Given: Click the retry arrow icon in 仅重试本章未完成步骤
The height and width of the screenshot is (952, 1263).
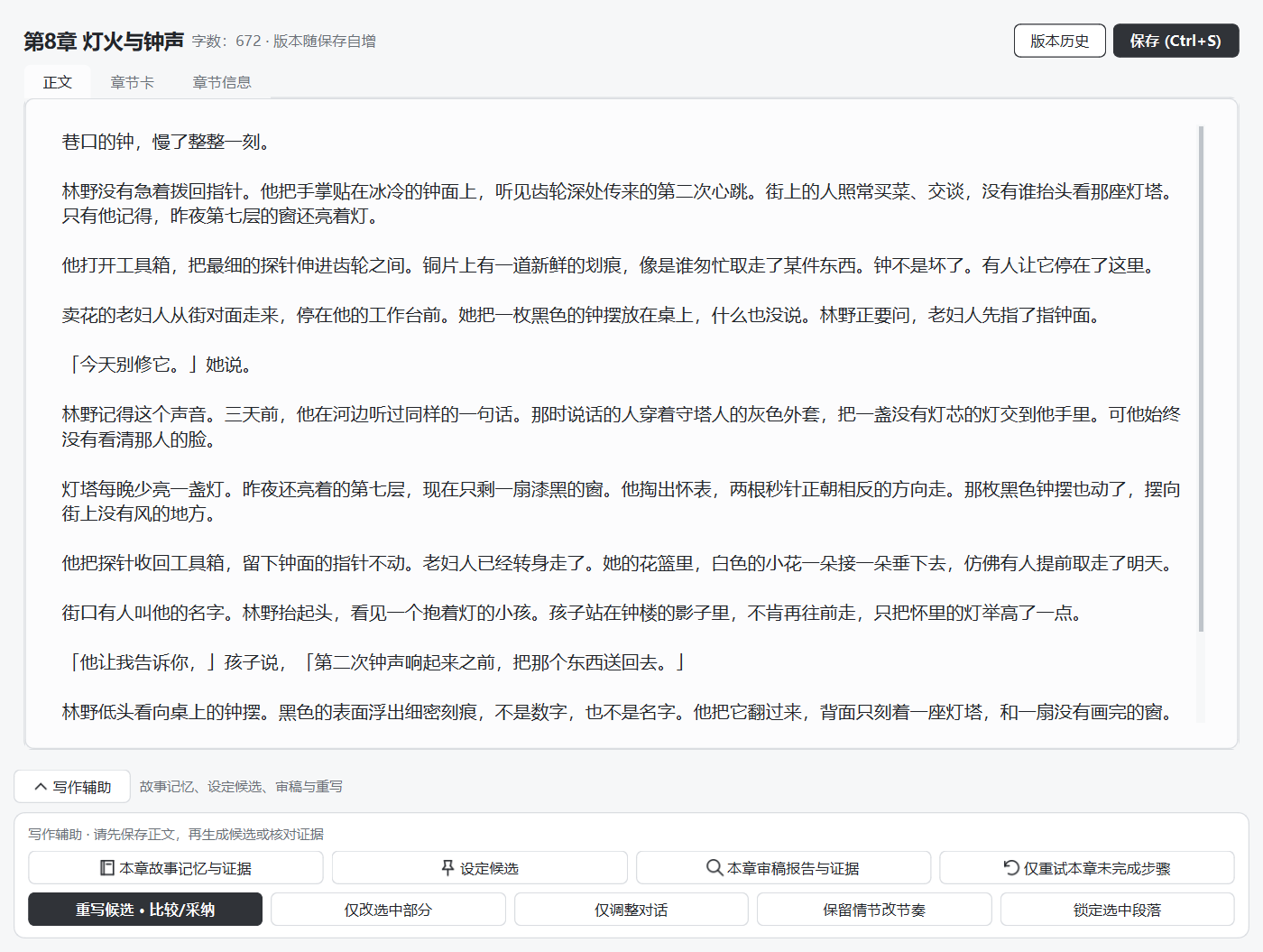Looking at the screenshot, I should coord(1011,868).
